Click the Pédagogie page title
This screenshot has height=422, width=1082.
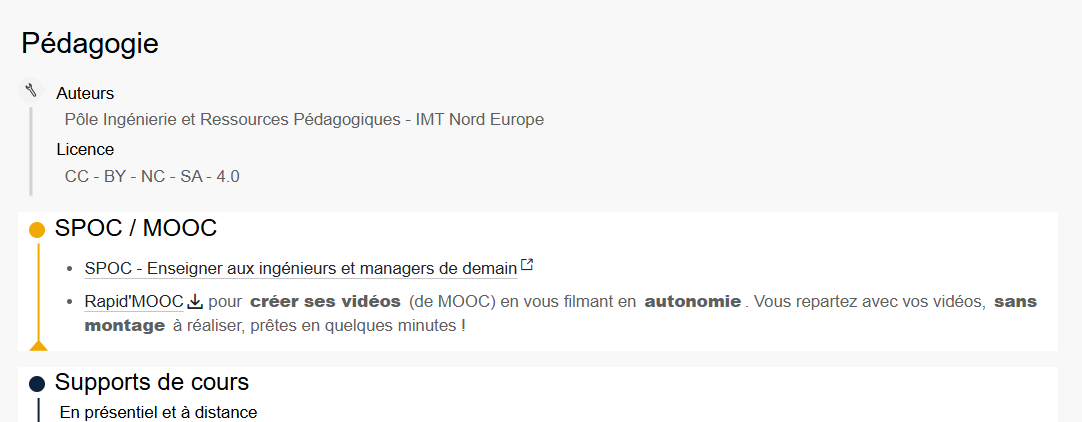click(x=90, y=43)
